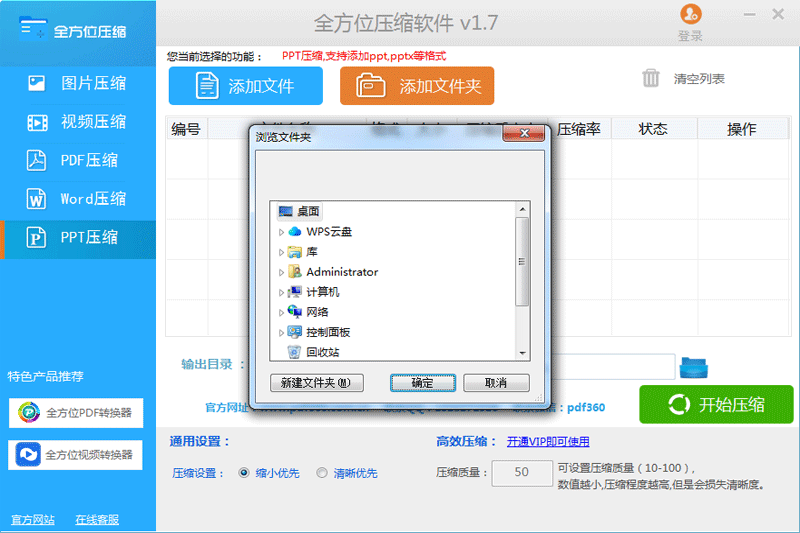The height and width of the screenshot is (533, 800).
Task: Open the 在线客服 support link
Action: point(97,520)
